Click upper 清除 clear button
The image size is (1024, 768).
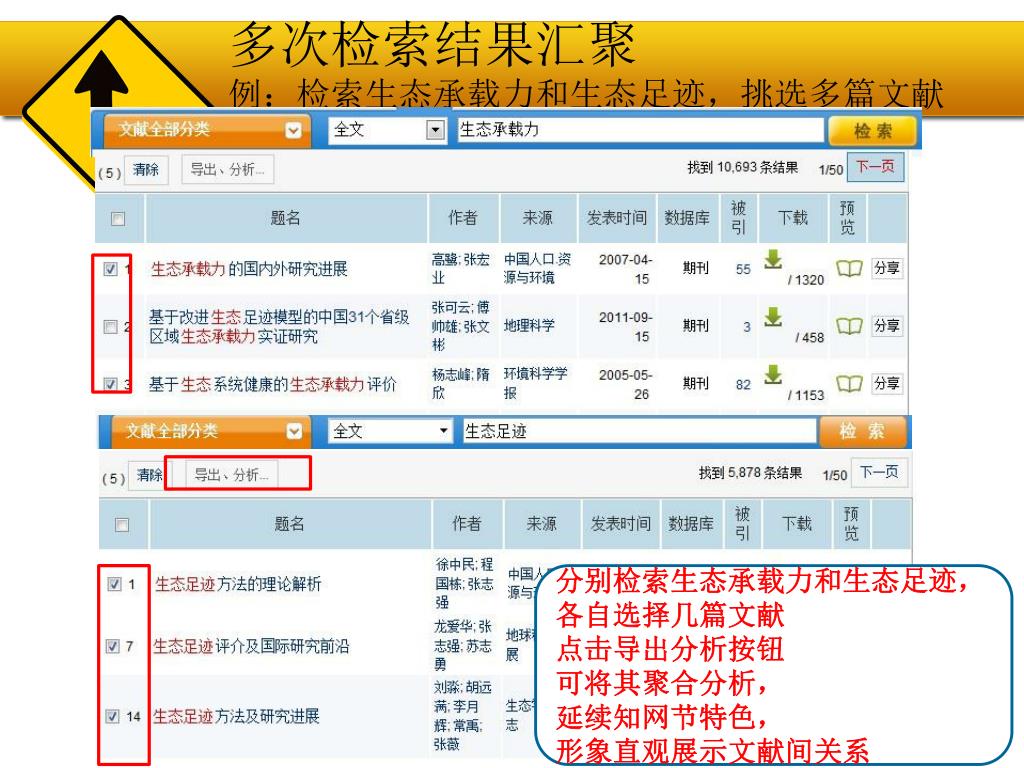pos(146,170)
